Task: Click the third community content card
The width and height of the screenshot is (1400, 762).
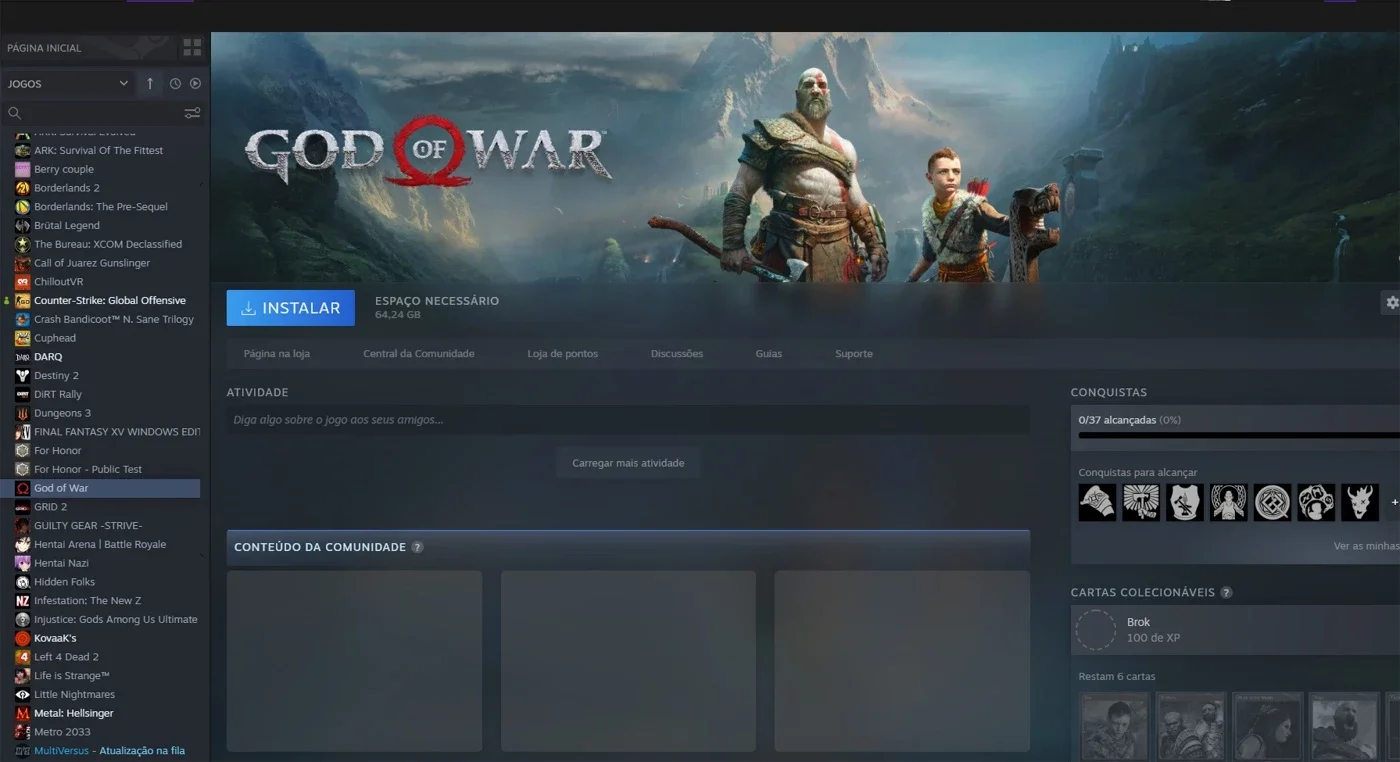Action: tap(902, 661)
